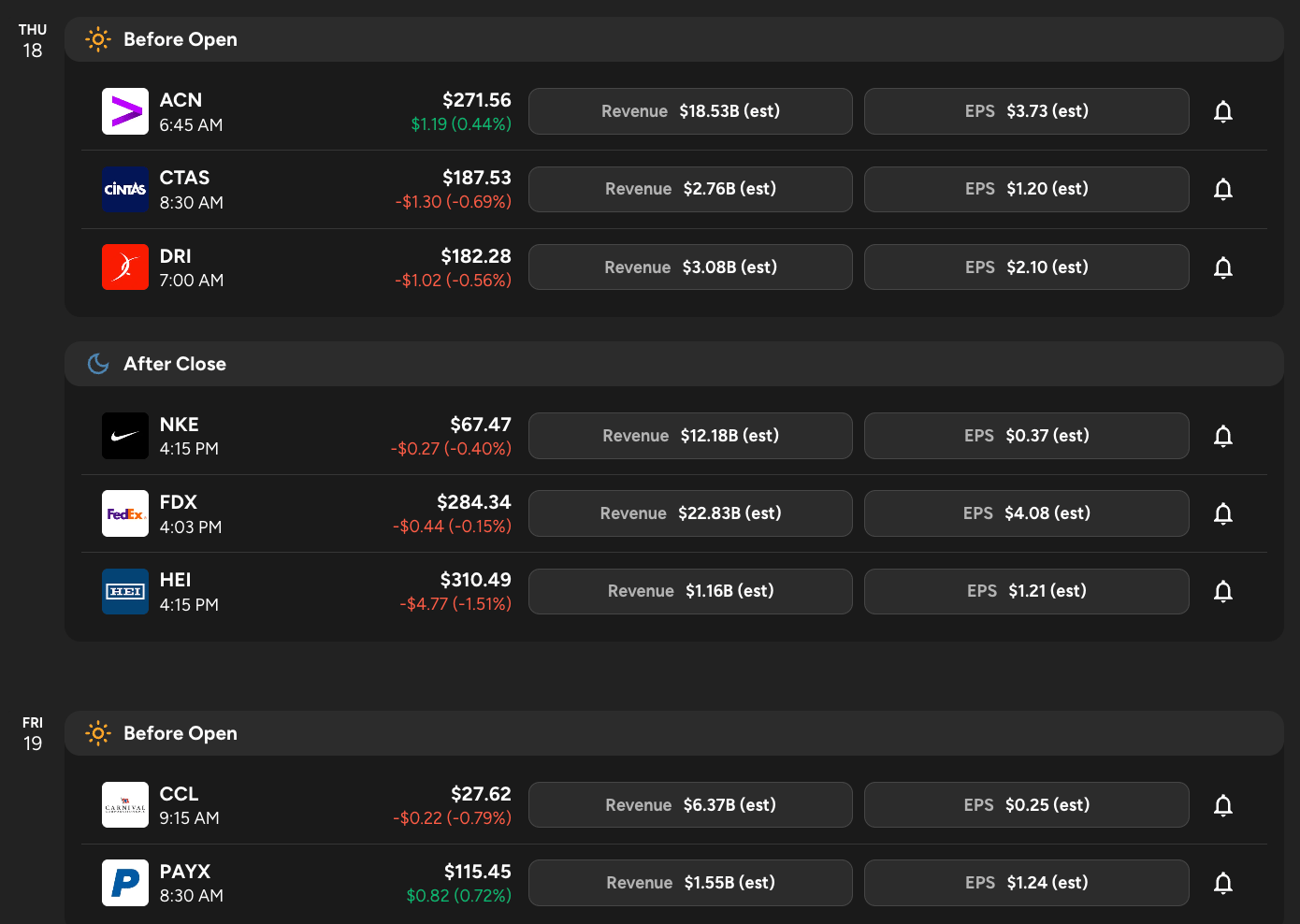Click the FRI 19 date label
Image resolution: width=1300 pixels, height=924 pixels.
33,734
